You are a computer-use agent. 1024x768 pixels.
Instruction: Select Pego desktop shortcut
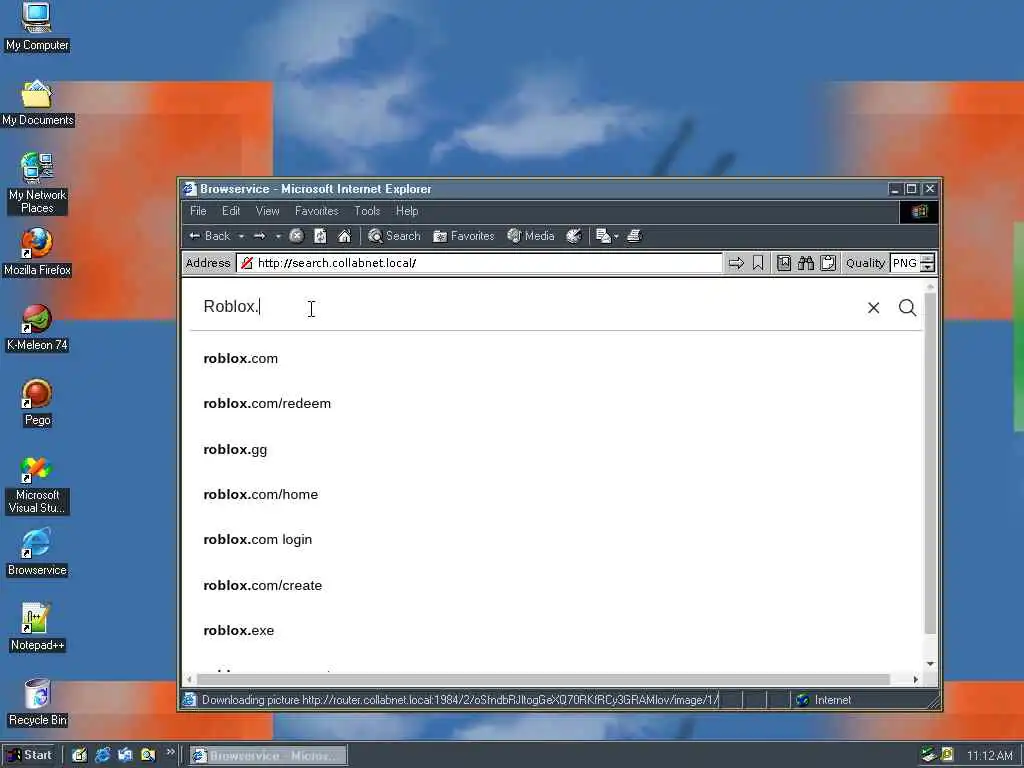(37, 403)
